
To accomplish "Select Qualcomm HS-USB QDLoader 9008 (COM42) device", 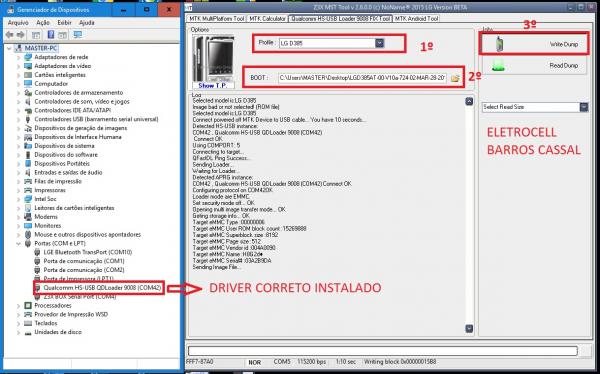I will click(x=102, y=287).
